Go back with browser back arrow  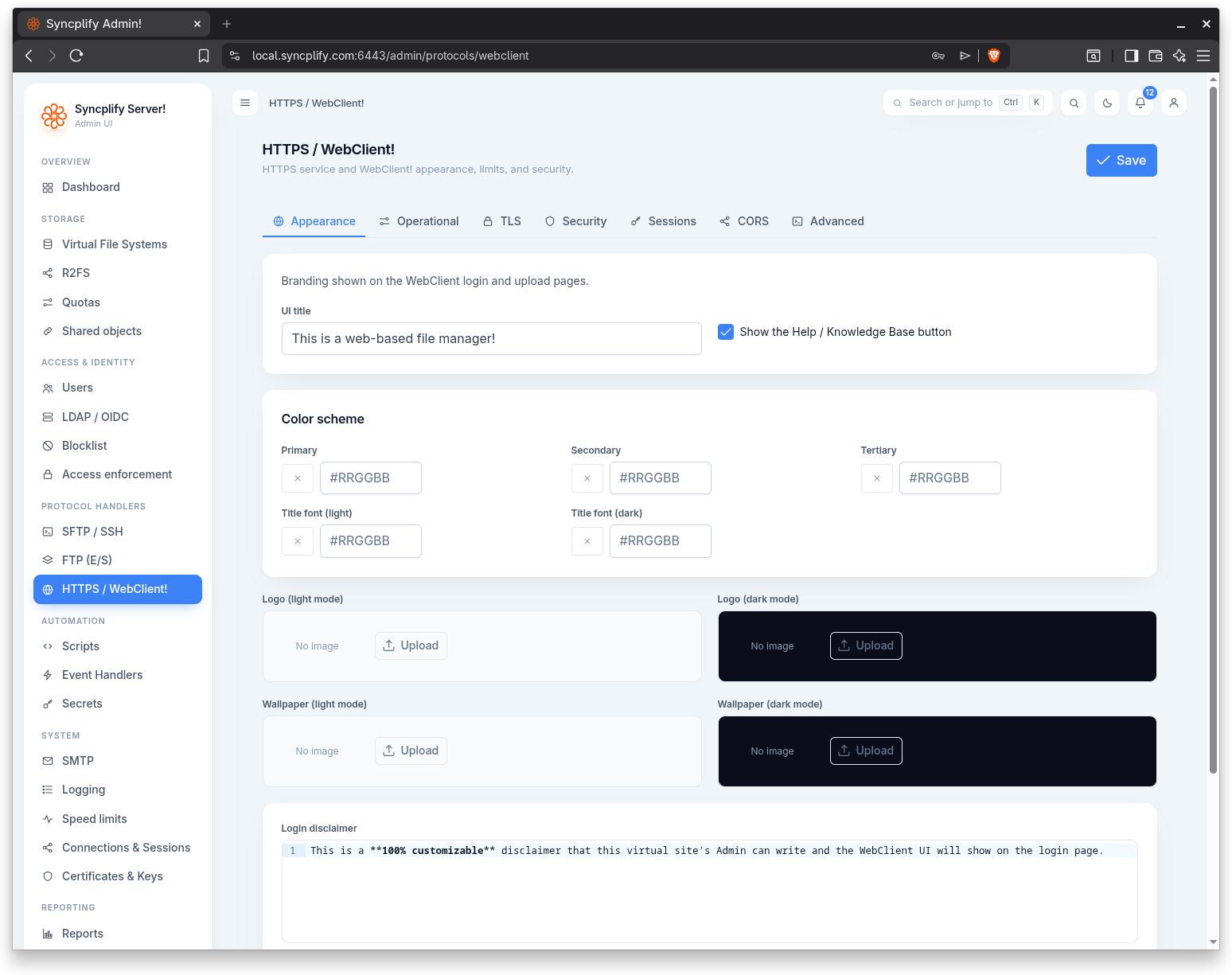pyautogui.click(x=29, y=56)
